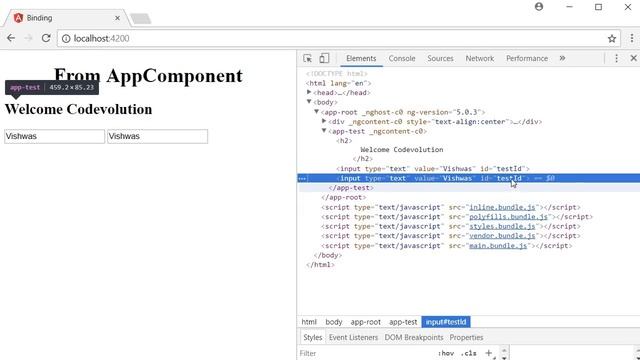
Task: Focus first Vishwas text input on page
Action: (x=54, y=136)
